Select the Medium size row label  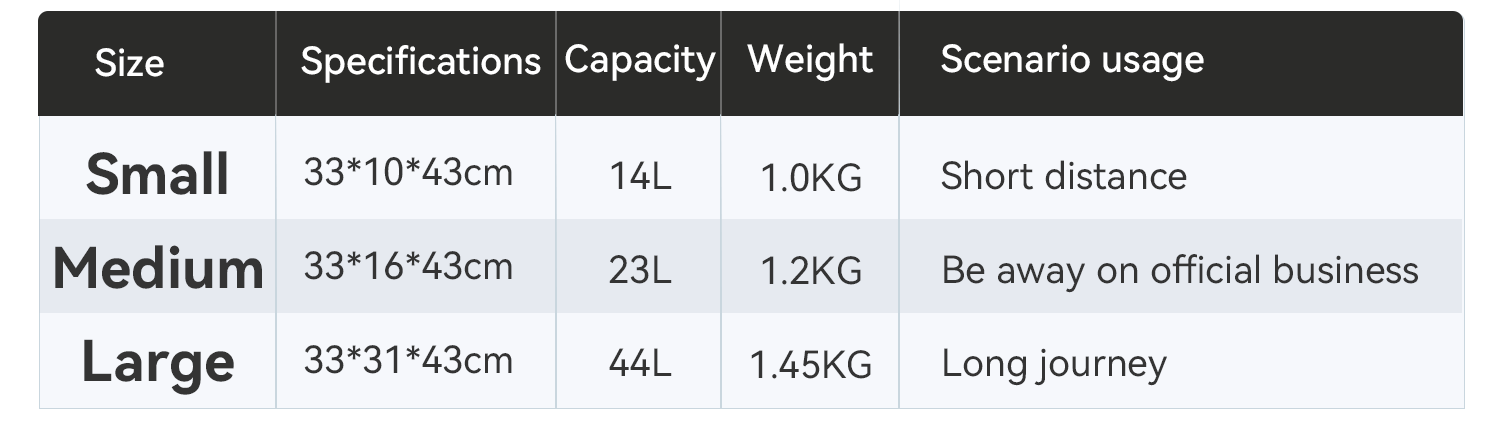(158, 268)
